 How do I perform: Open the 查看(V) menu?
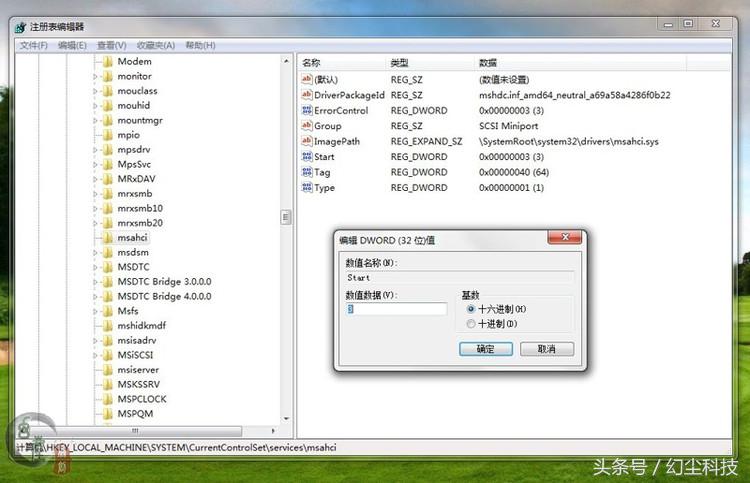click(111, 45)
